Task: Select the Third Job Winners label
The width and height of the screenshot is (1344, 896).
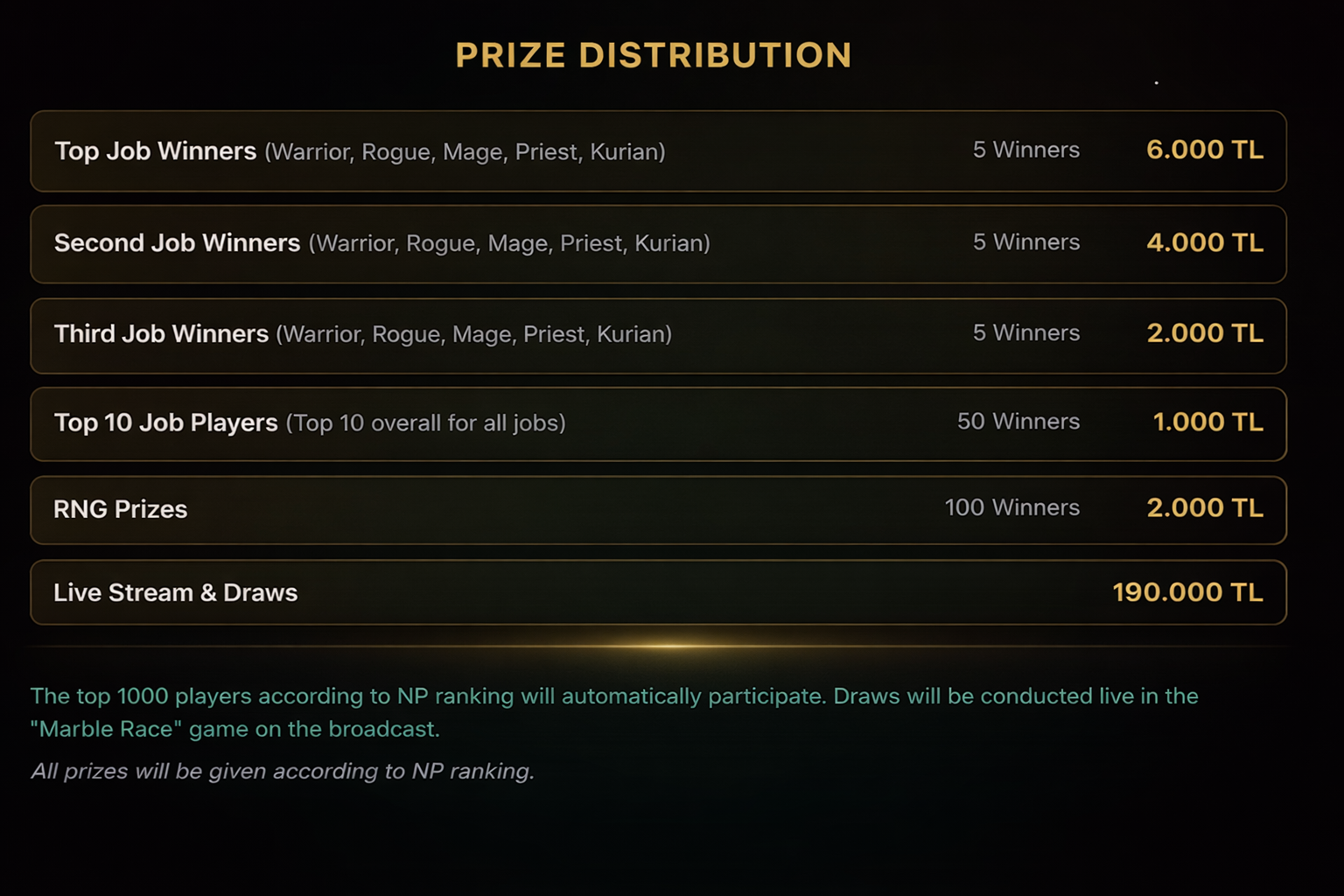Action: tap(161, 334)
